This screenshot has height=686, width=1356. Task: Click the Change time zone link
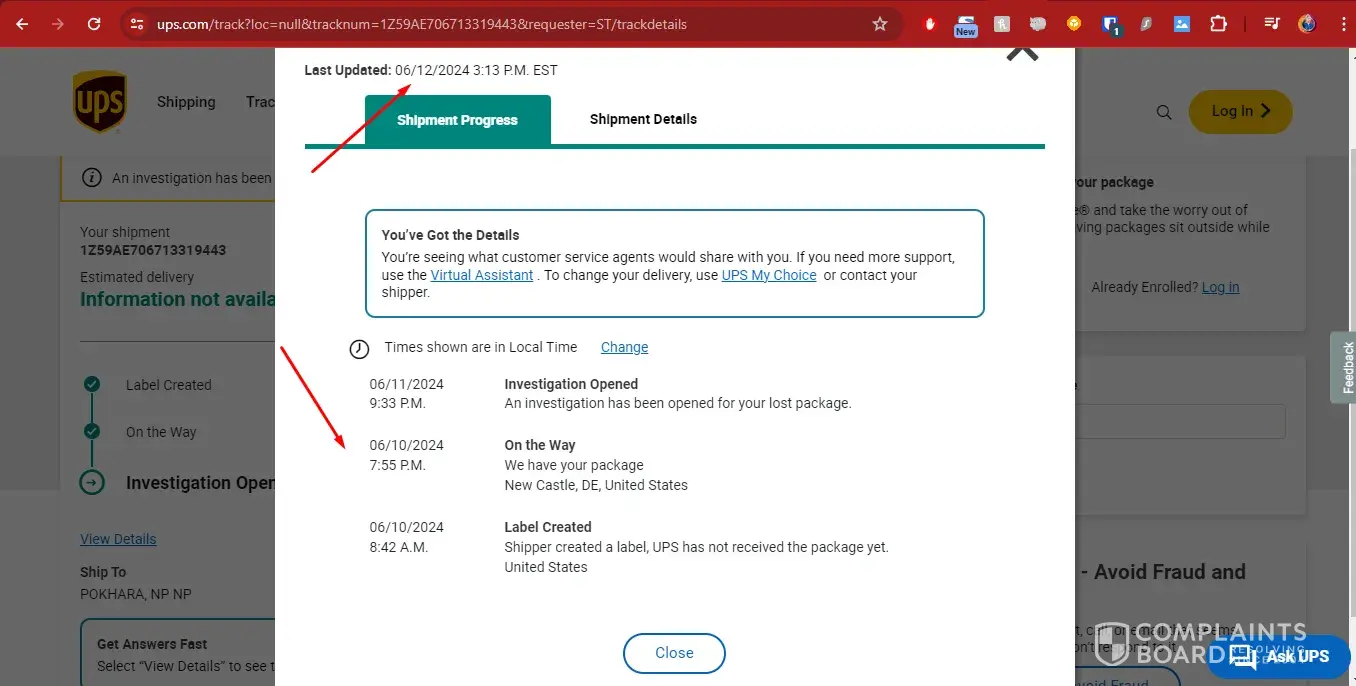click(624, 347)
